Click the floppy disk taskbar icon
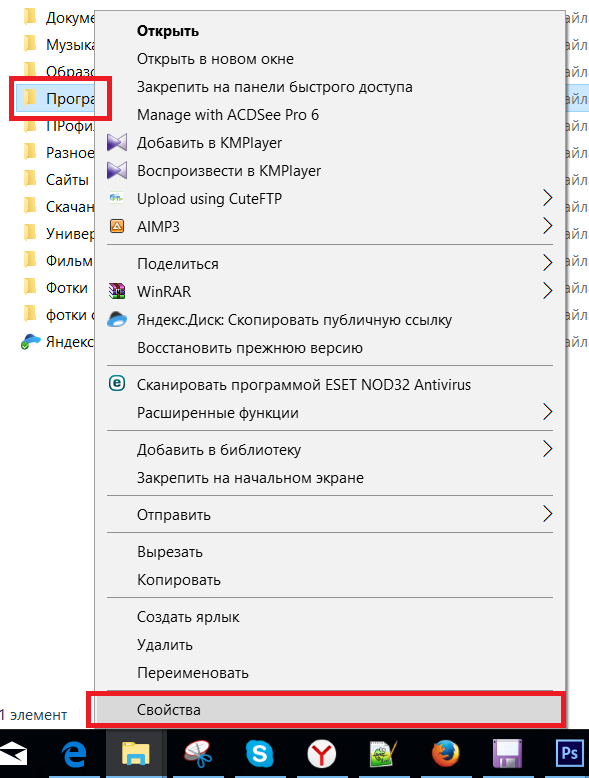Viewport: 589px width, 778px height. 507,754
